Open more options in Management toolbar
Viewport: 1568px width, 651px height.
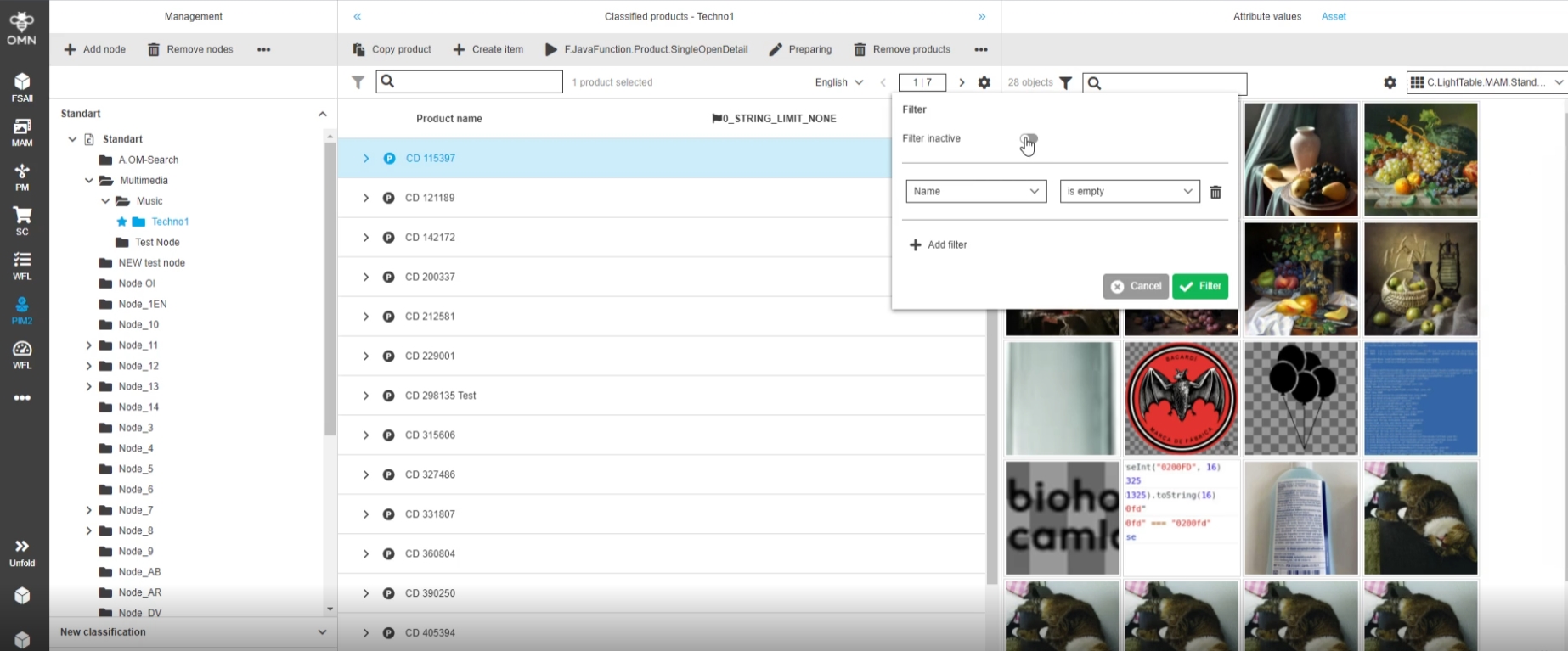click(263, 49)
